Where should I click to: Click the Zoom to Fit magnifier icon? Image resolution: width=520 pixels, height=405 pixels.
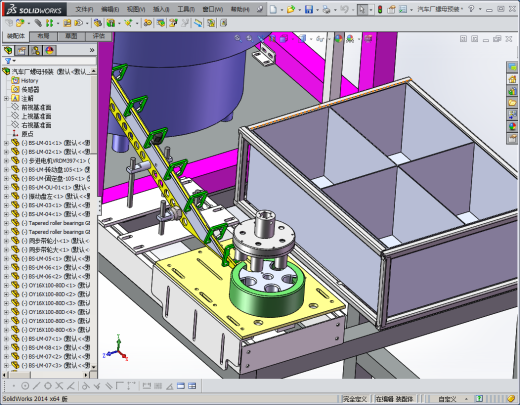[238, 39]
